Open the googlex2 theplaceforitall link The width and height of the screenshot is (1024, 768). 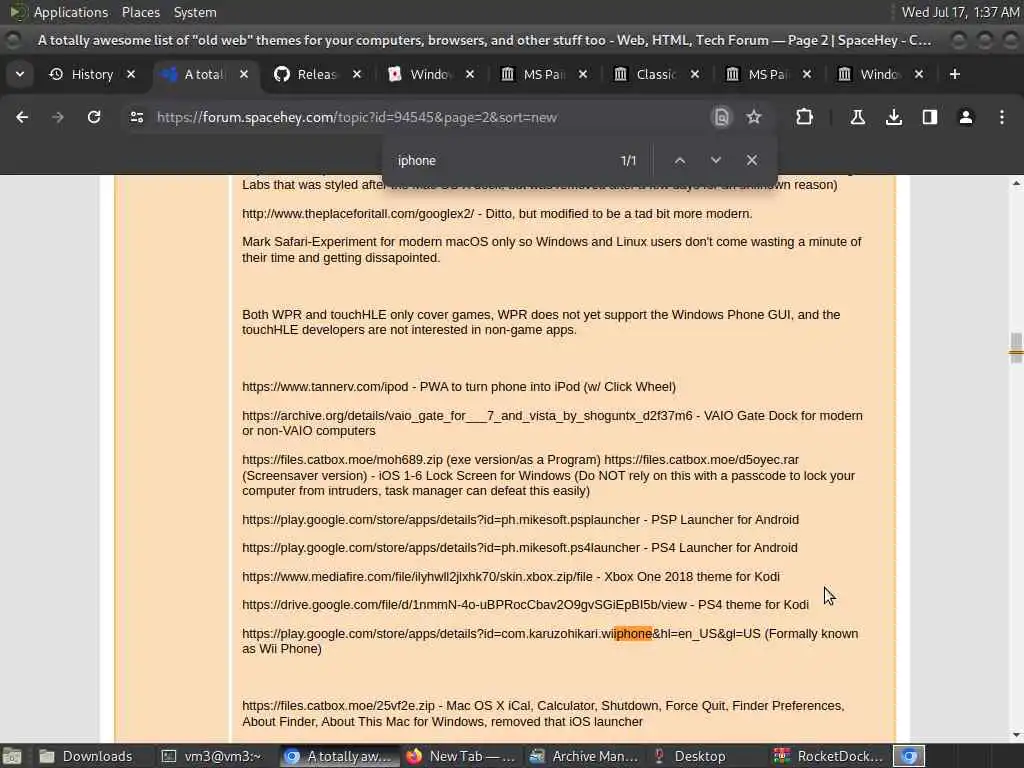coord(358,214)
